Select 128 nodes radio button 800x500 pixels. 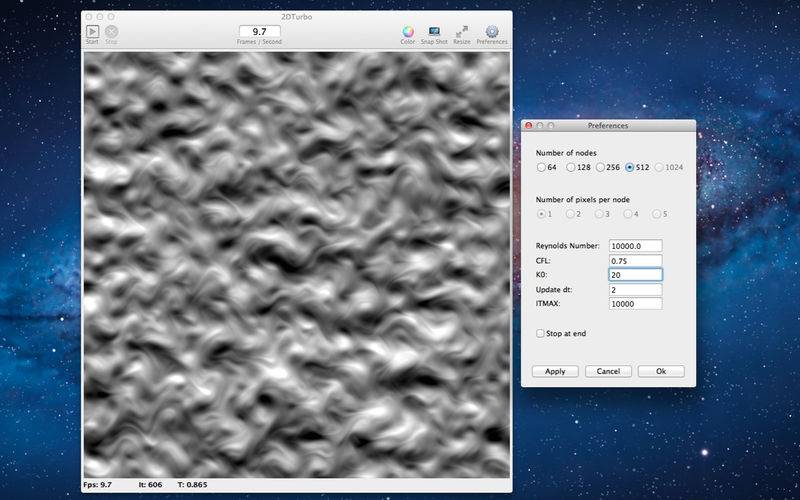(x=571, y=167)
